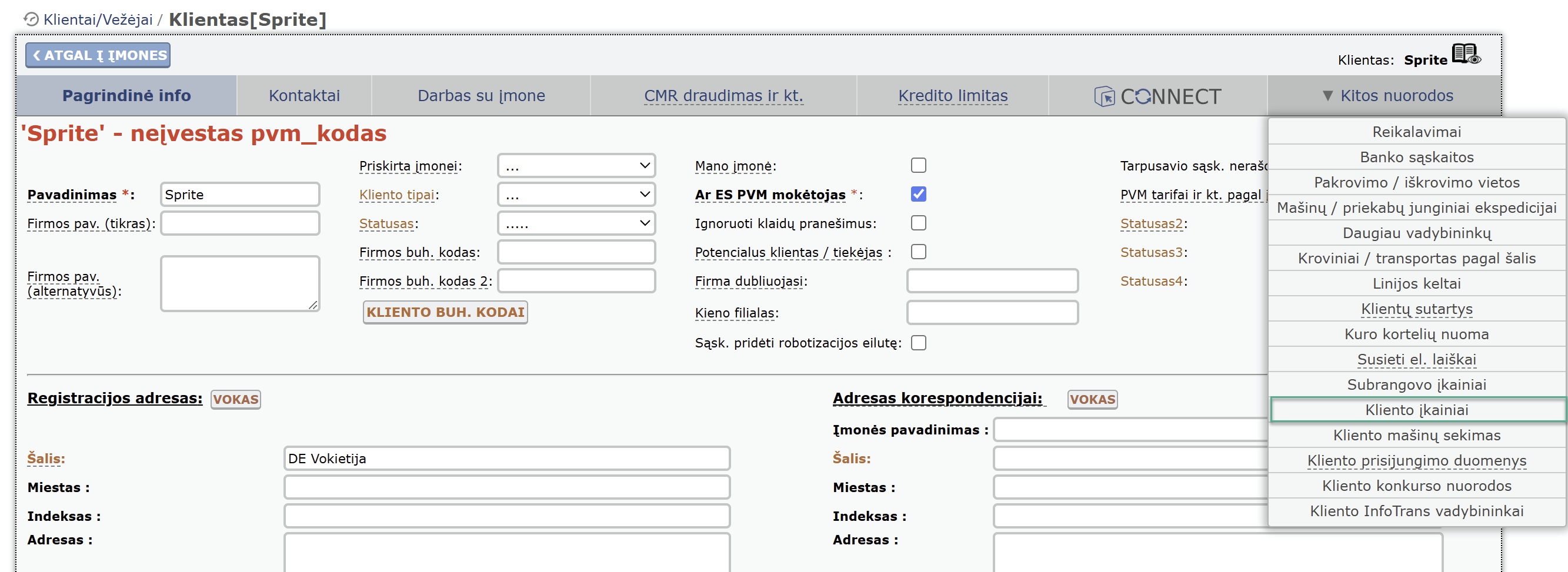Screen dimensions: 1568x572
Task: Click the Firma dubliuojasi input field
Action: coord(992,281)
